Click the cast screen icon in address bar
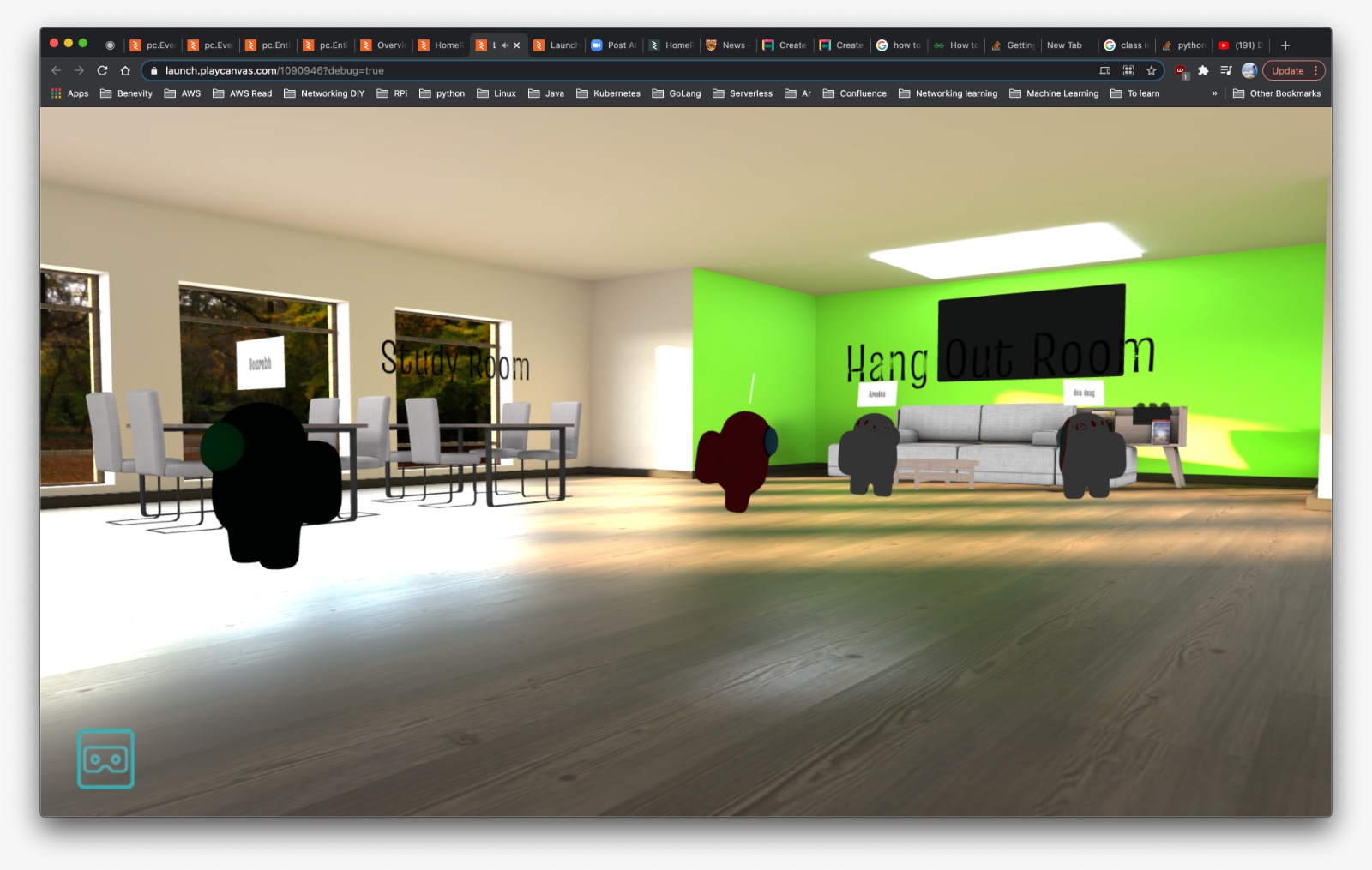This screenshot has width=1372, height=870. tap(1105, 70)
